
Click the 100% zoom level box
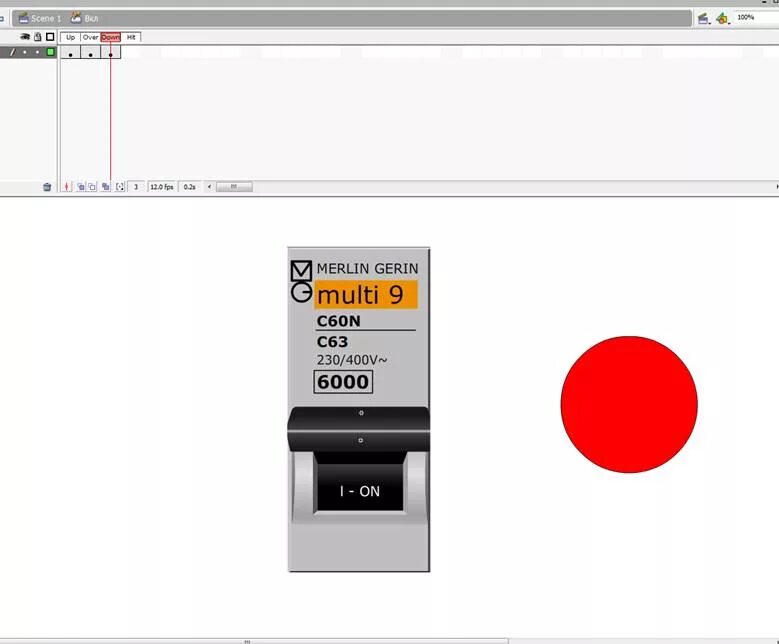pos(756,17)
